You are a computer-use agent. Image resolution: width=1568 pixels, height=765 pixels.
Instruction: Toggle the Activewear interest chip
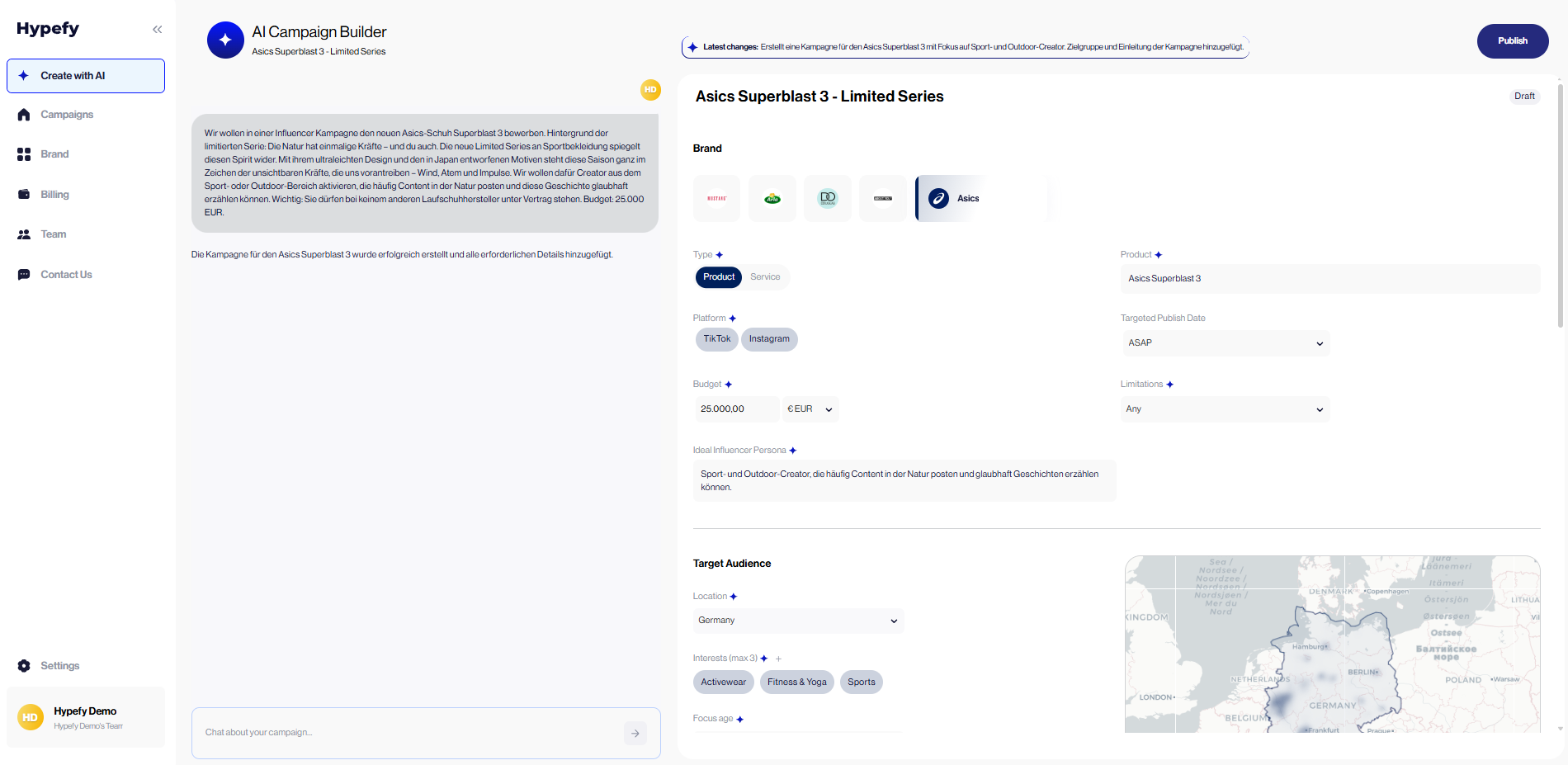tap(724, 682)
